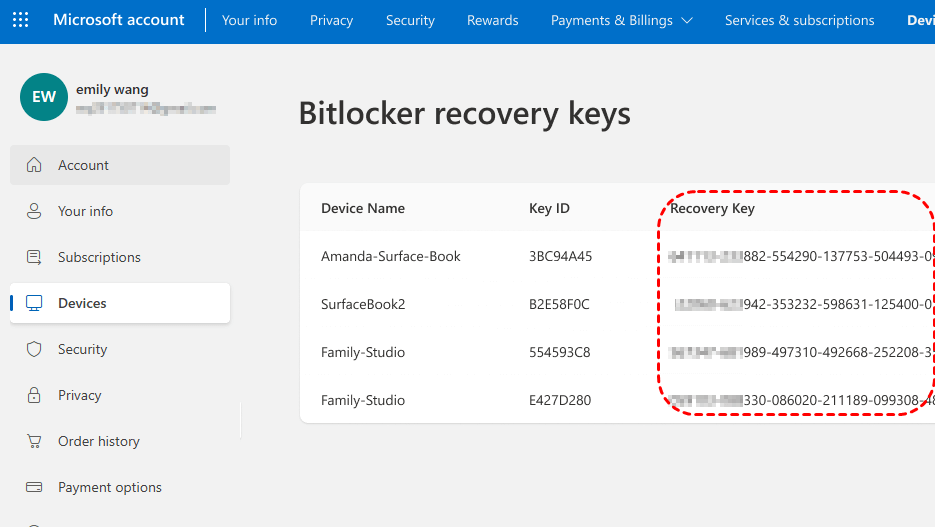
Task: Open Services & subscriptions in navigation
Action: click(x=800, y=20)
